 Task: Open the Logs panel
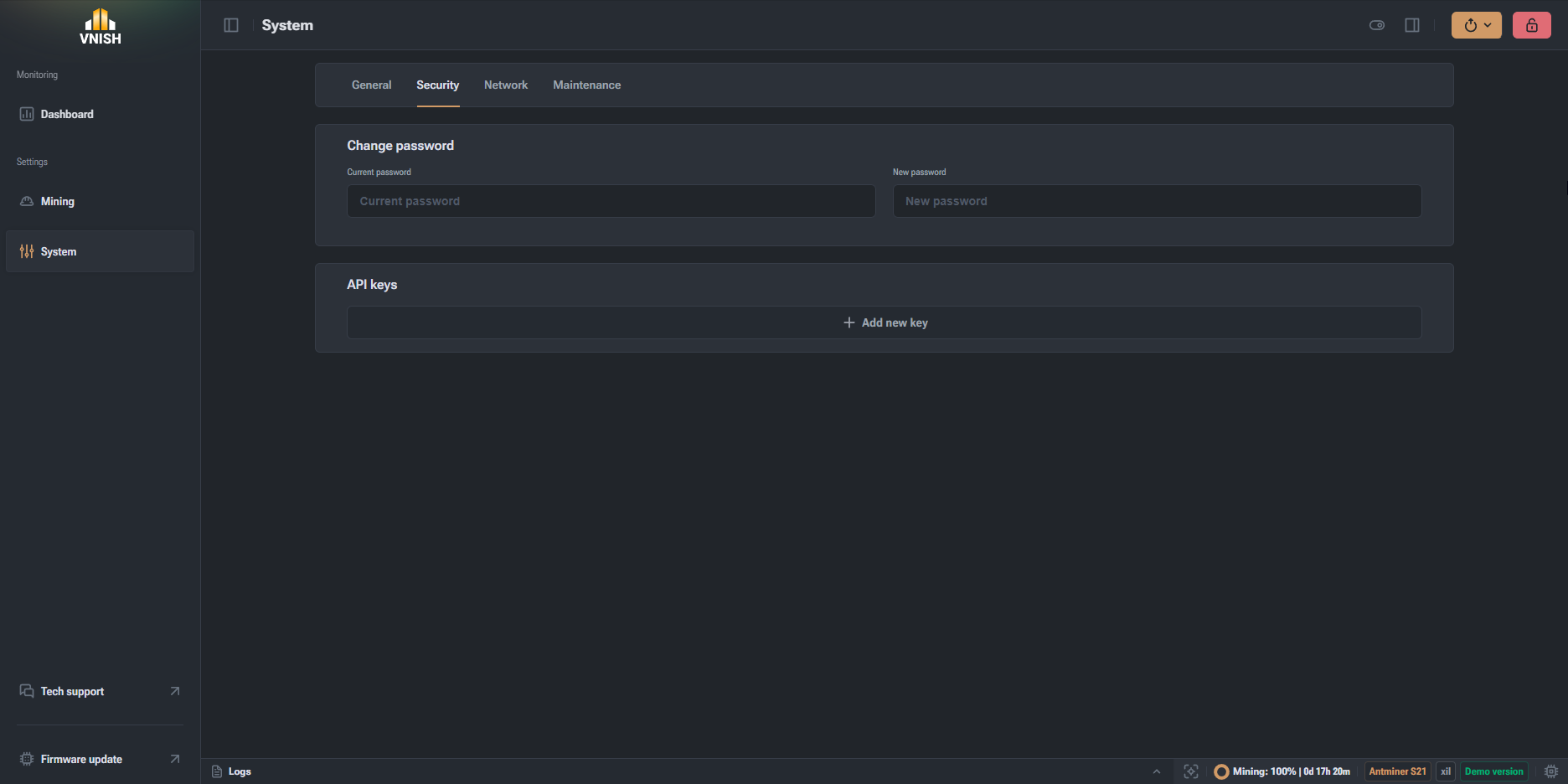(231, 771)
